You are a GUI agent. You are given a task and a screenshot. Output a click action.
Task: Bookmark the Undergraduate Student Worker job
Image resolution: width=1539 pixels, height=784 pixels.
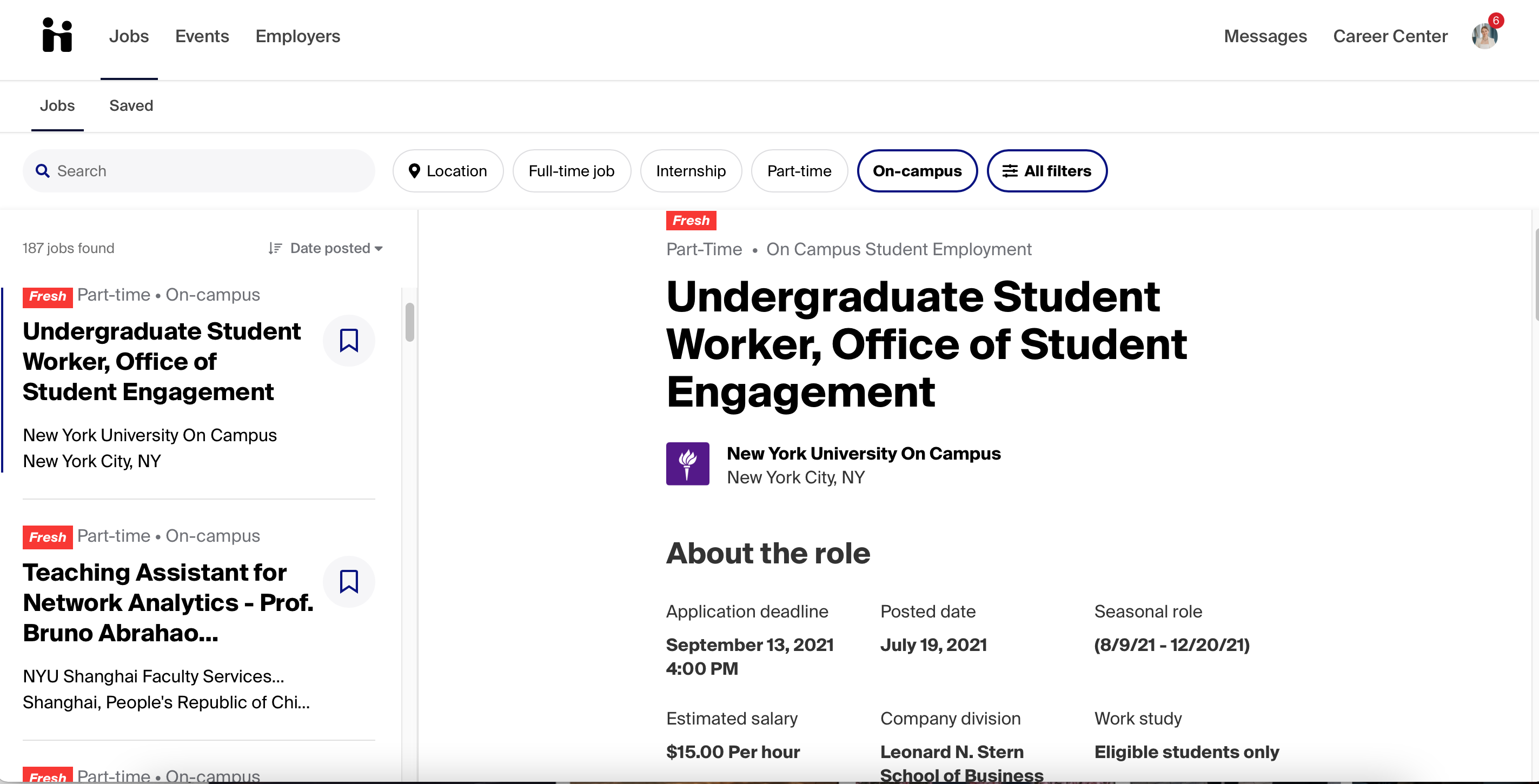(x=349, y=340)
